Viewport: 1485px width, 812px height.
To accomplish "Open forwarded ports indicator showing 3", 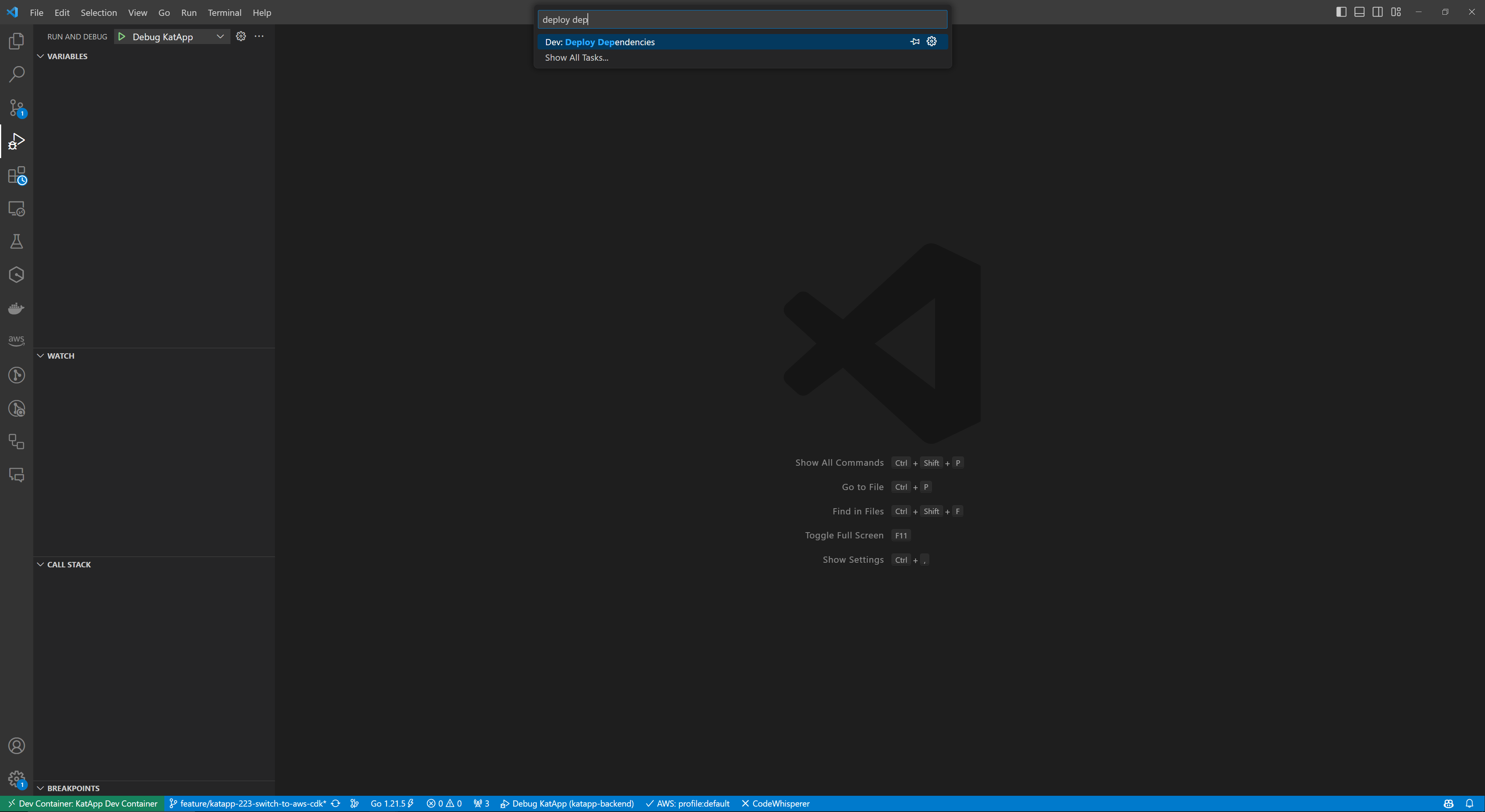I will tap(481, 803).
